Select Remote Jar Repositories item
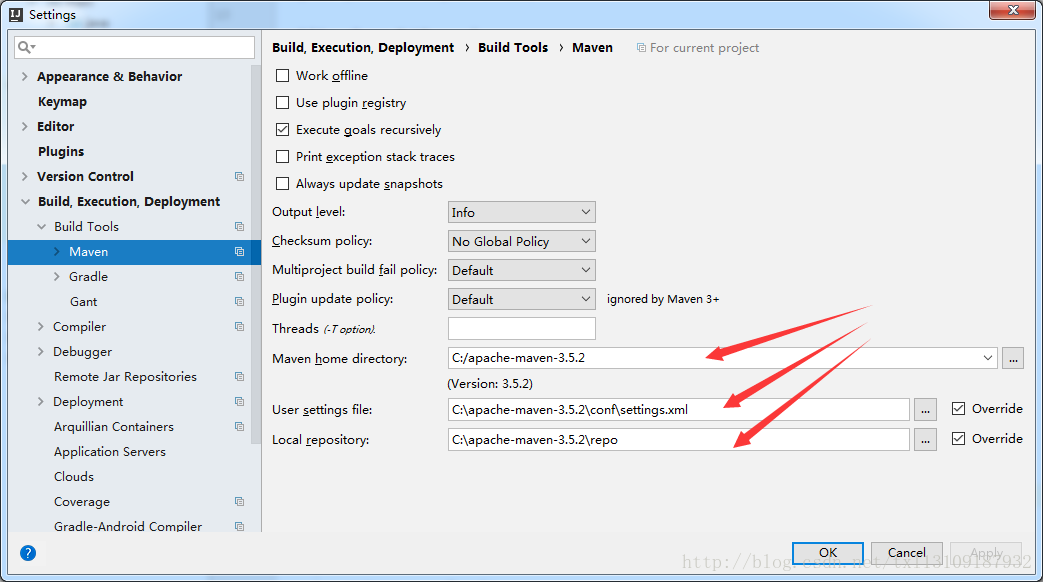The width and height of the screenshot is (1043, 582). tap(126, 376)
